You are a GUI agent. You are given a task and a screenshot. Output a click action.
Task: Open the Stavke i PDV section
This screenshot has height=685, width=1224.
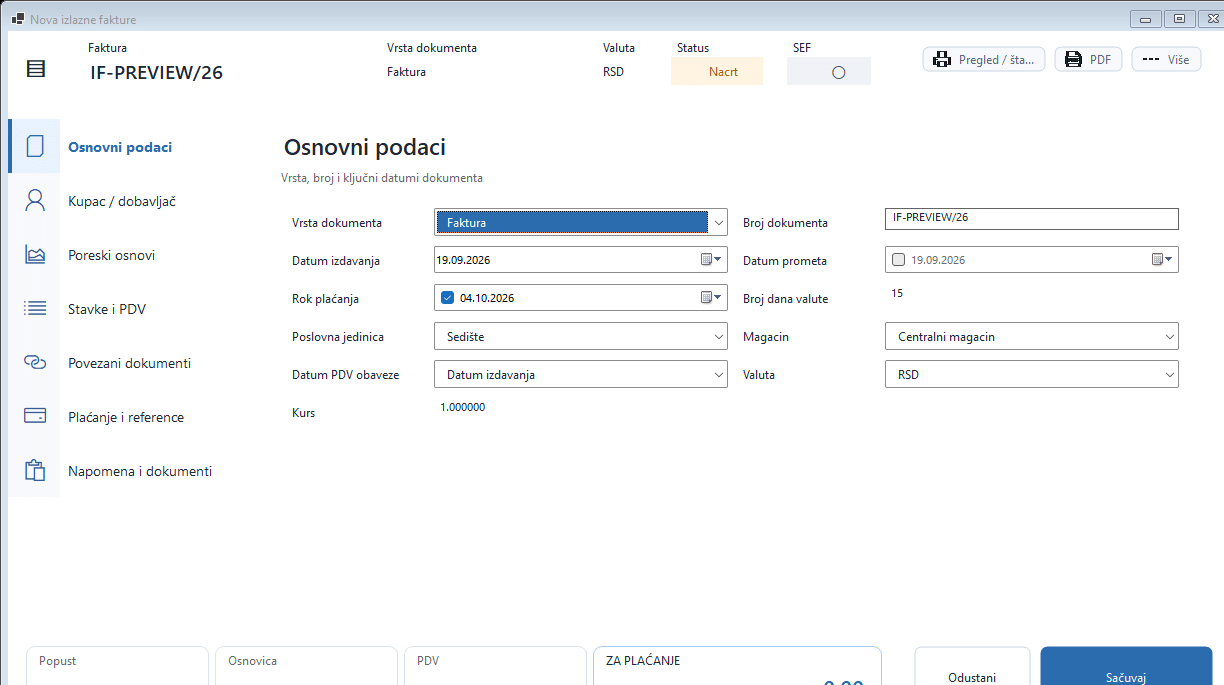click(107, 309)
